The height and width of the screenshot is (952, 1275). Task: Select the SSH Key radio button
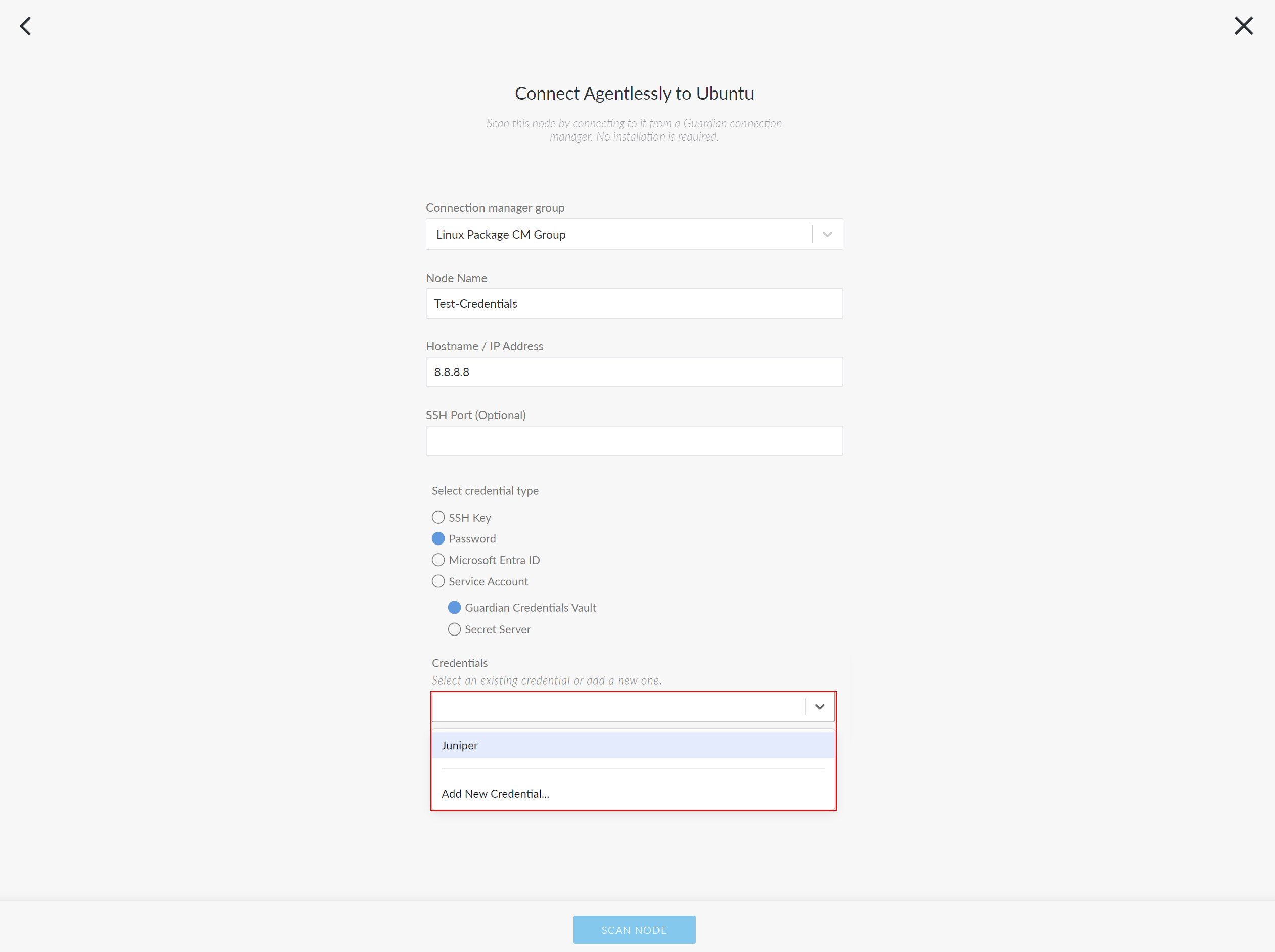point(438,517)
